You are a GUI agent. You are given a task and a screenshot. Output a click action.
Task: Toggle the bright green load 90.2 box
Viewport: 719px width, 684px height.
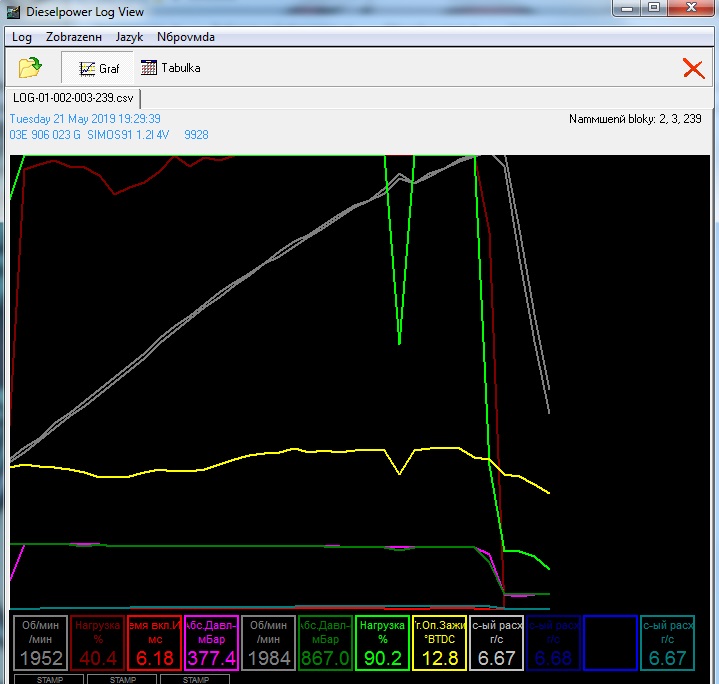click(x=382, y=642)
